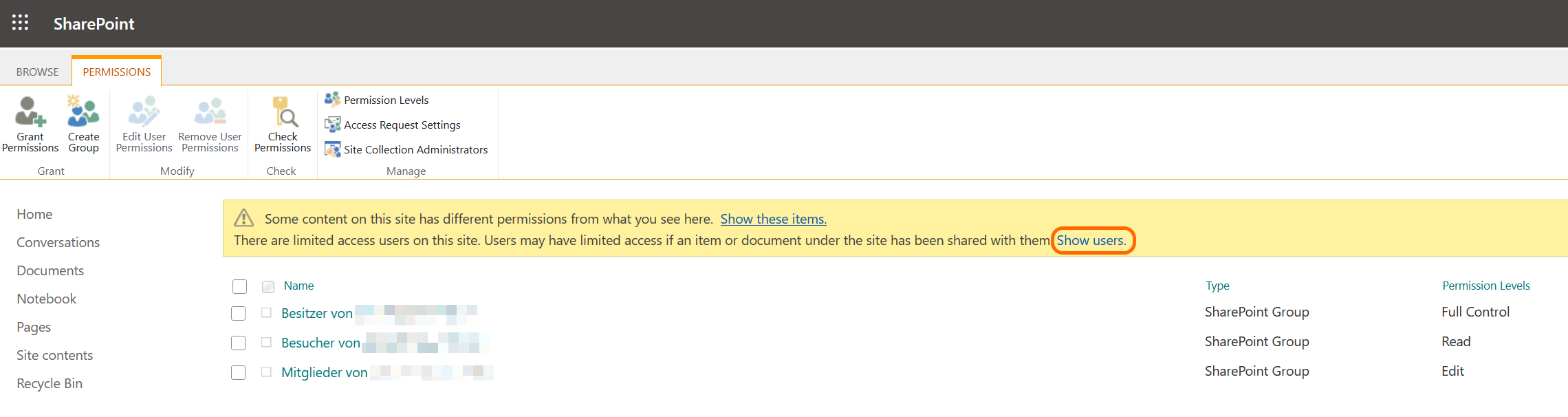This screenshot has width=1568, height=417.
Task: Select the PERMISSIONS ribbon tab
Action: pyautogui.click(x=117, y=72)
